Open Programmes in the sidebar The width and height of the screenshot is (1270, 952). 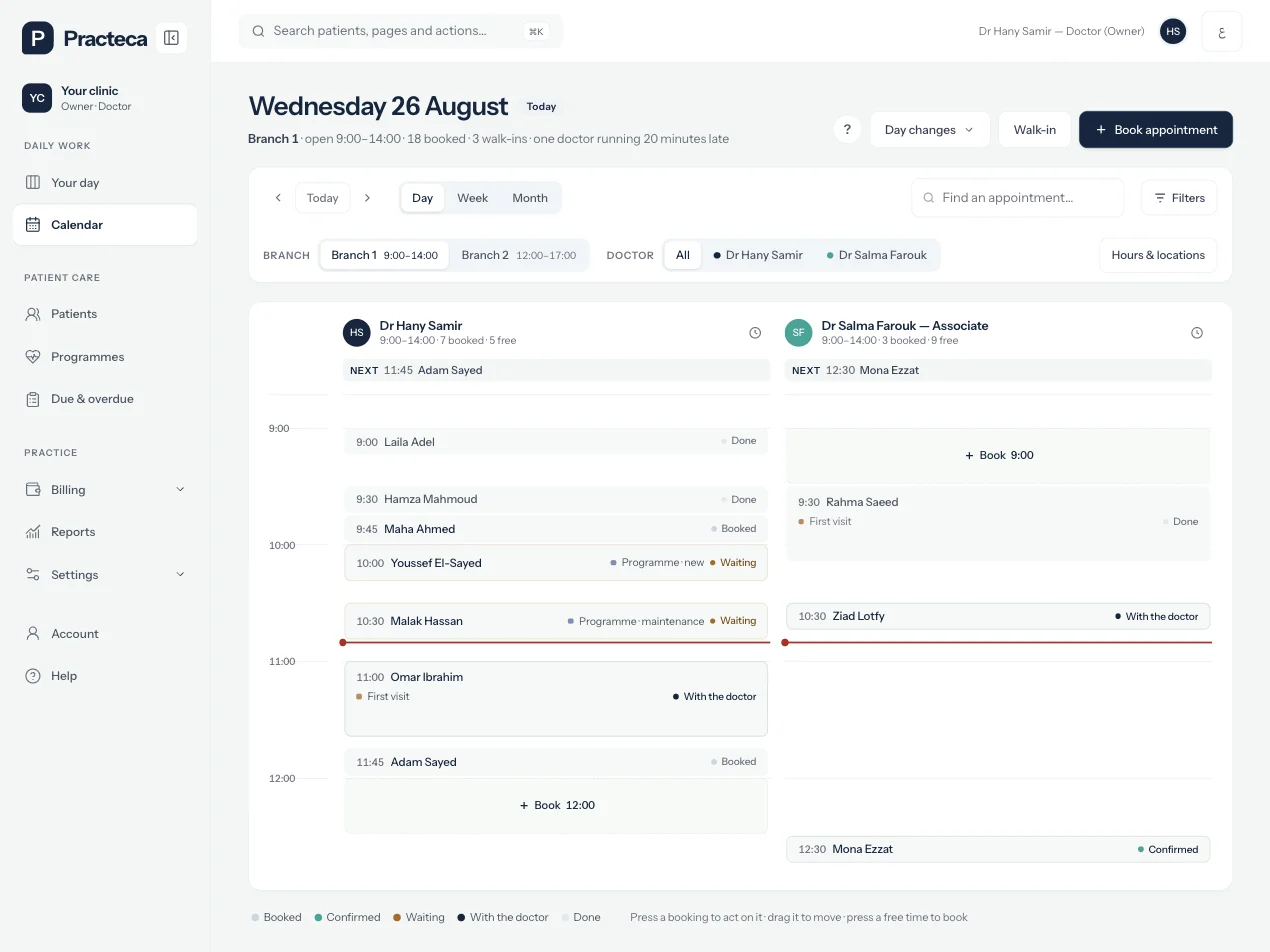tap(105, 357)
